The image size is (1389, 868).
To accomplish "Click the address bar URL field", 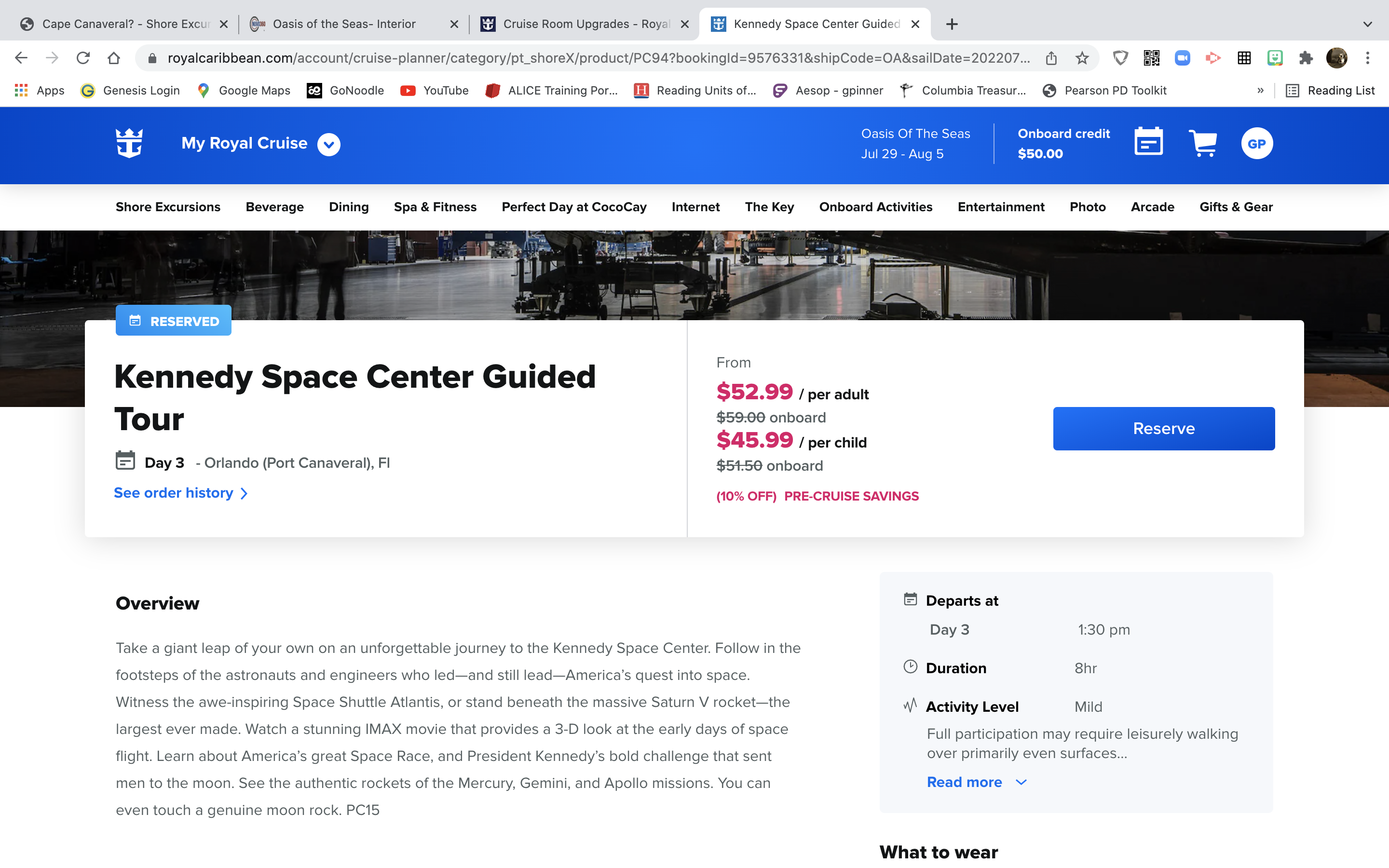I will [599, 58].
